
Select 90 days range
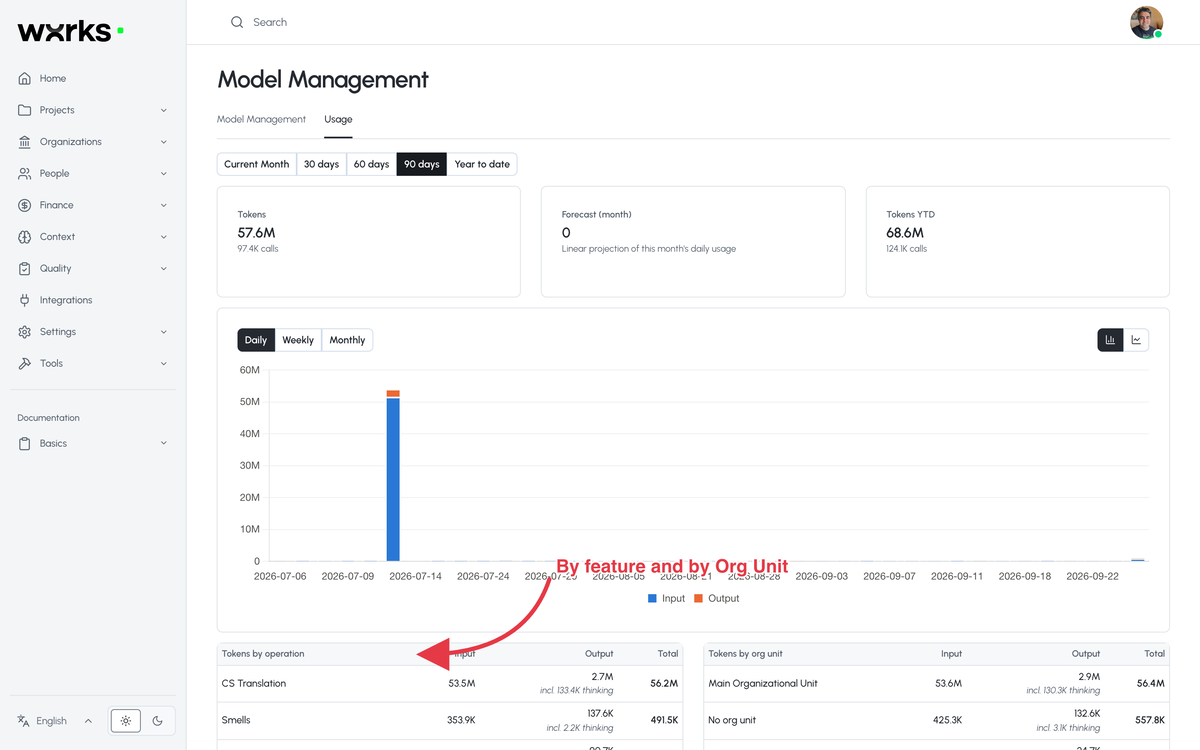click(x=422, y=164)
